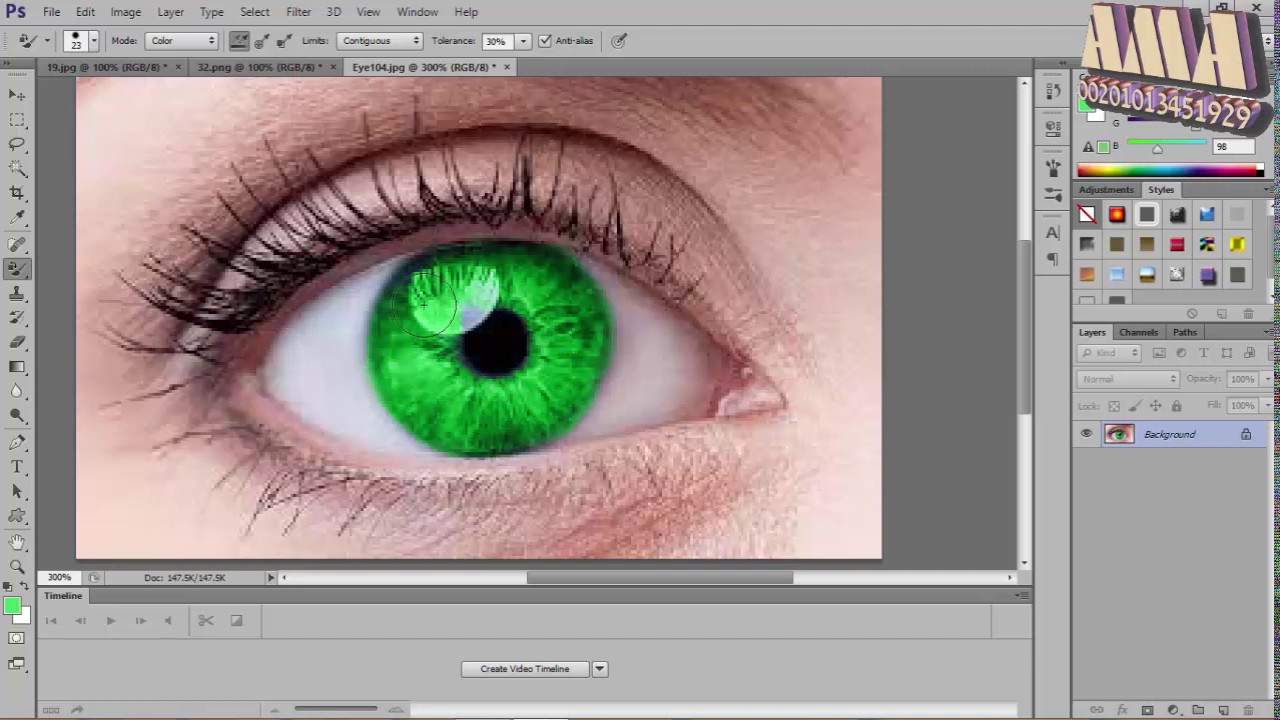Image resolution: width=1280 pixels, height=720 pixels.
Task: Toggle lock transparent pixels
Action: [1114, 406]
